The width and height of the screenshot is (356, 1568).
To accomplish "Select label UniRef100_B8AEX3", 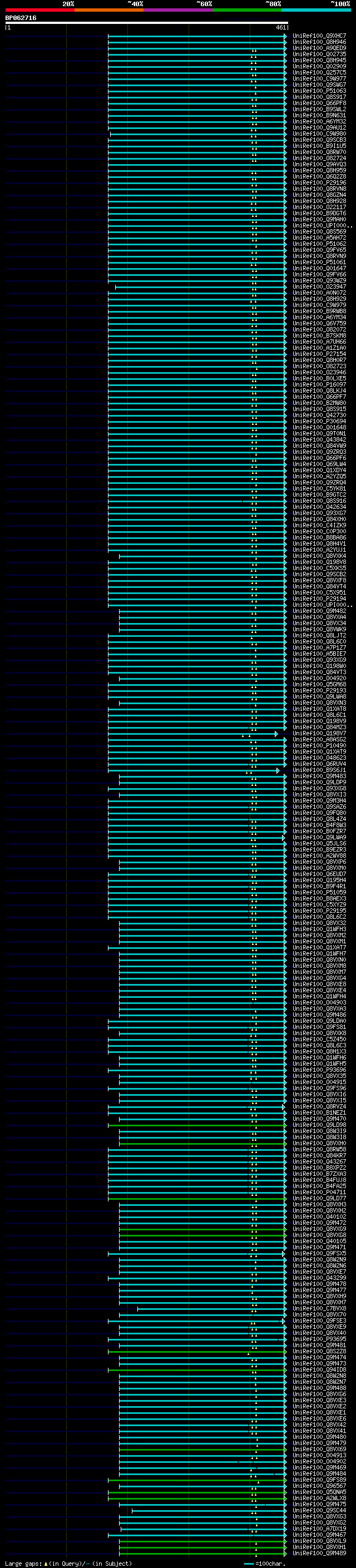I will click(x=319, y=898).
